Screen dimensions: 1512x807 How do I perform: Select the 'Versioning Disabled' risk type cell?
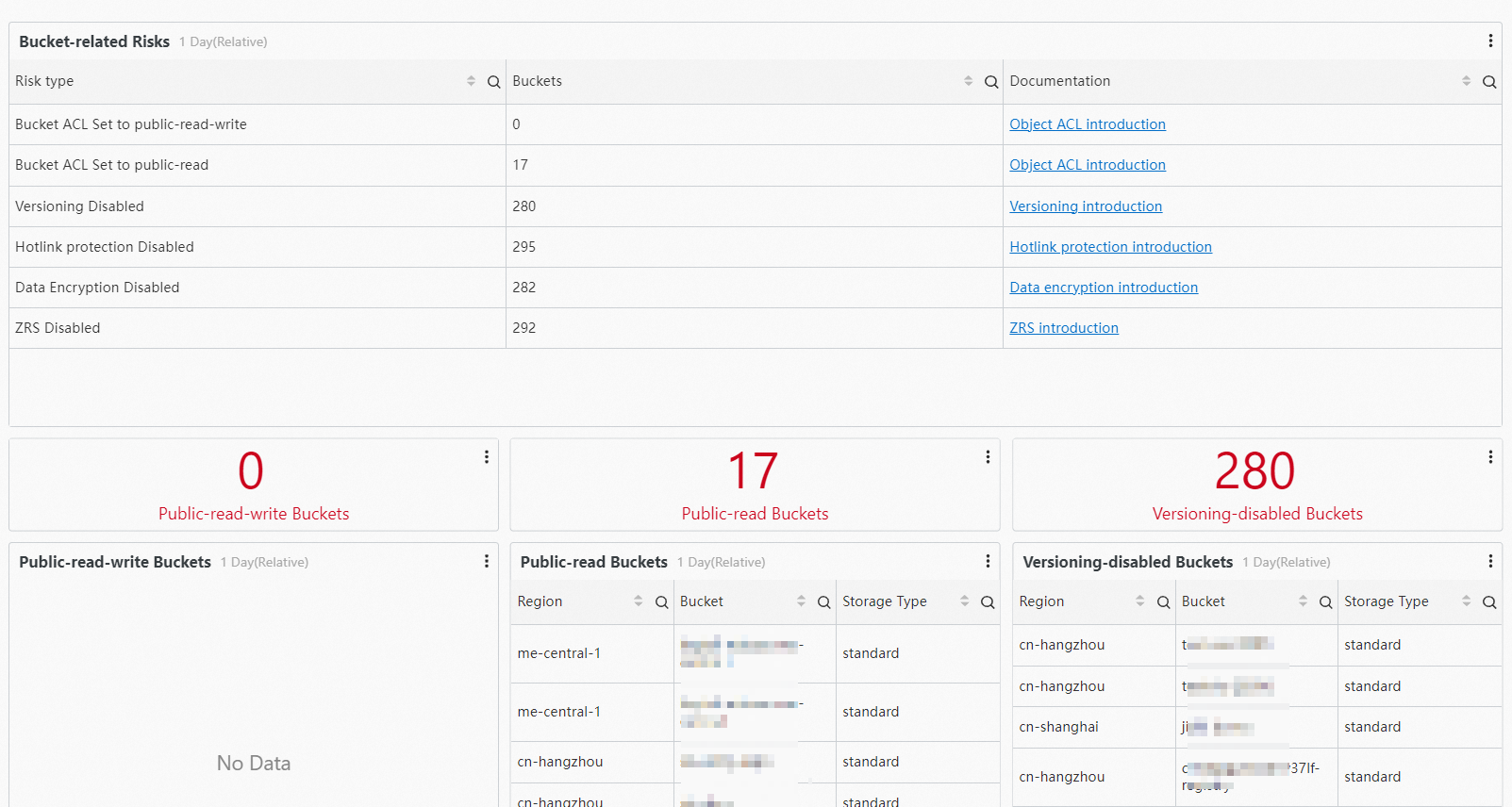pos(258,206)
